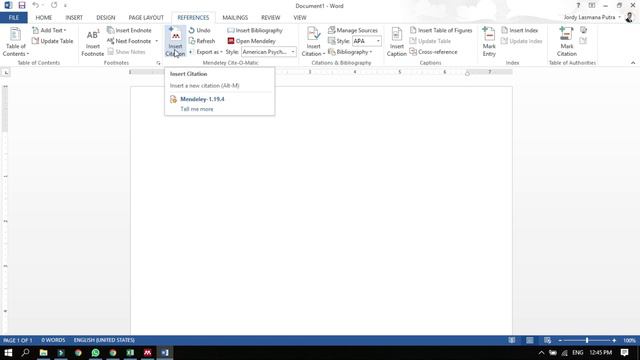
Task: Click Cross-reference button
Action: [433, 52]
